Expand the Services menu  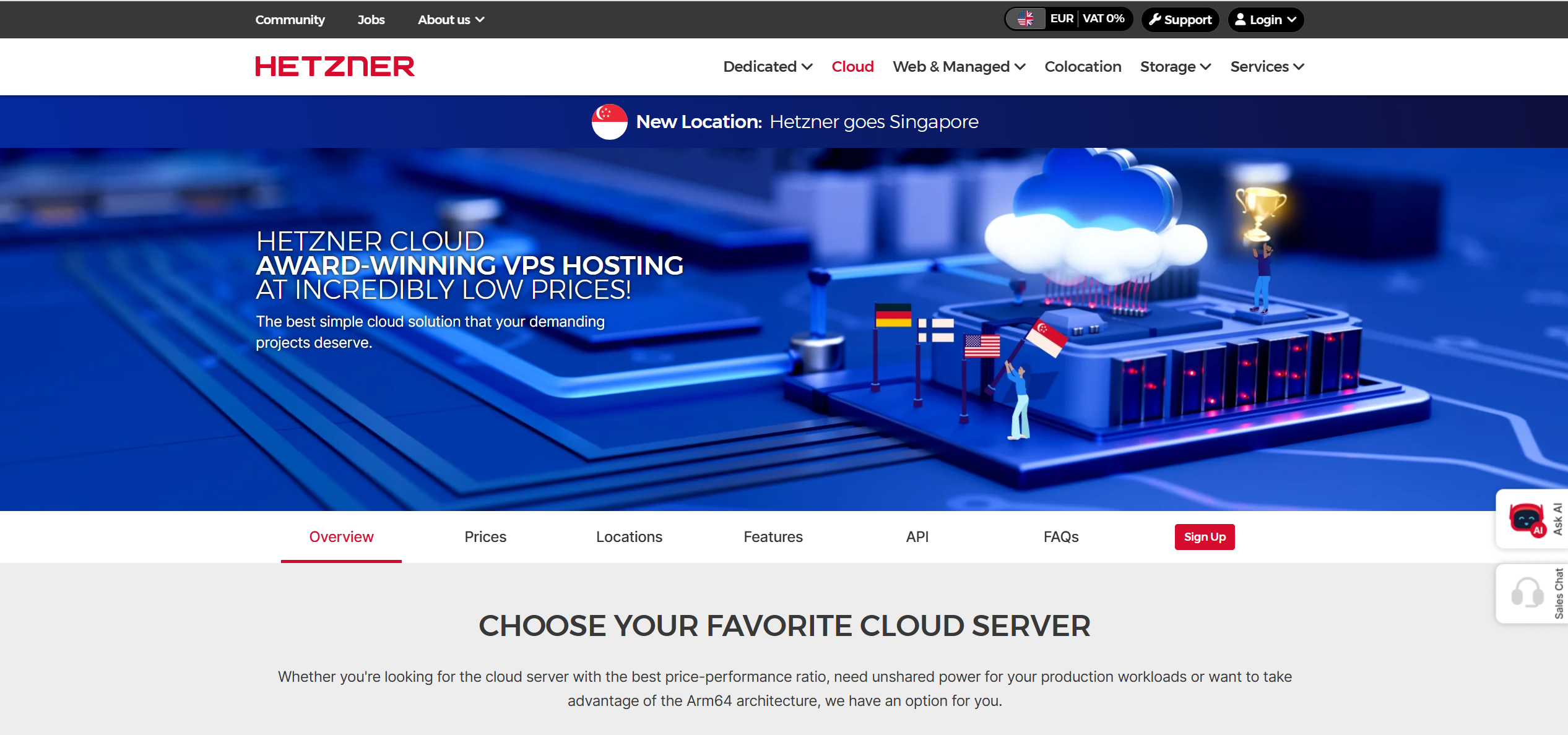1267,66
